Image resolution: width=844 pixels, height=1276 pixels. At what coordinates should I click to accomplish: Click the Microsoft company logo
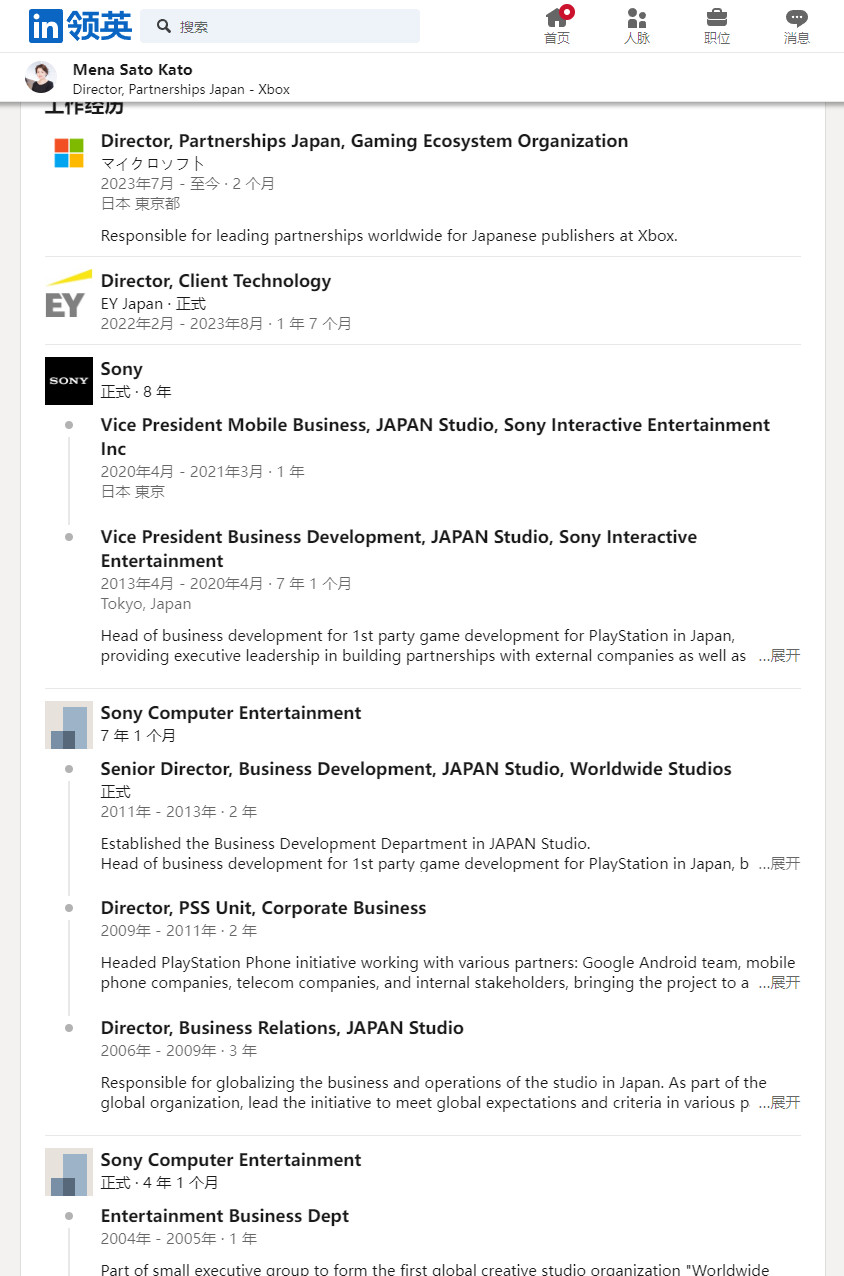(x=69, y=153)
